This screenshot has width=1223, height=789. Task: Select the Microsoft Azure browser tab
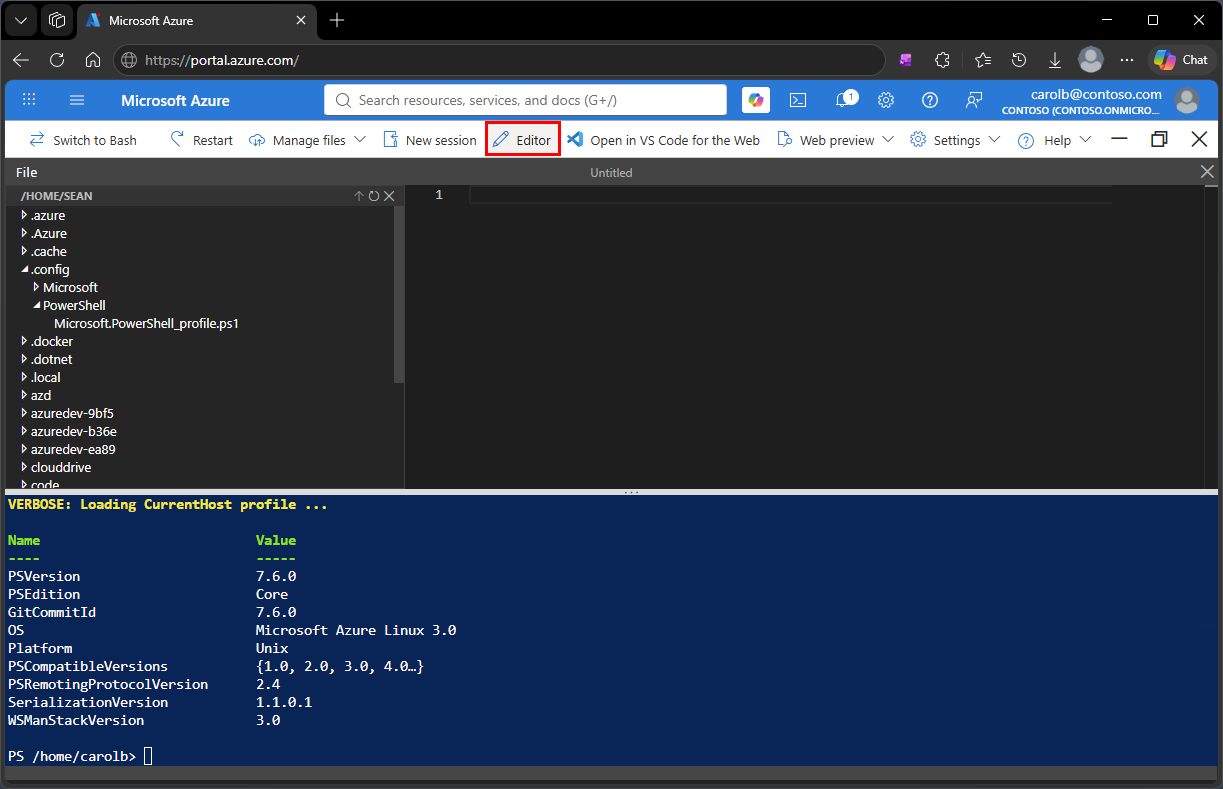[x=196, y=20]
